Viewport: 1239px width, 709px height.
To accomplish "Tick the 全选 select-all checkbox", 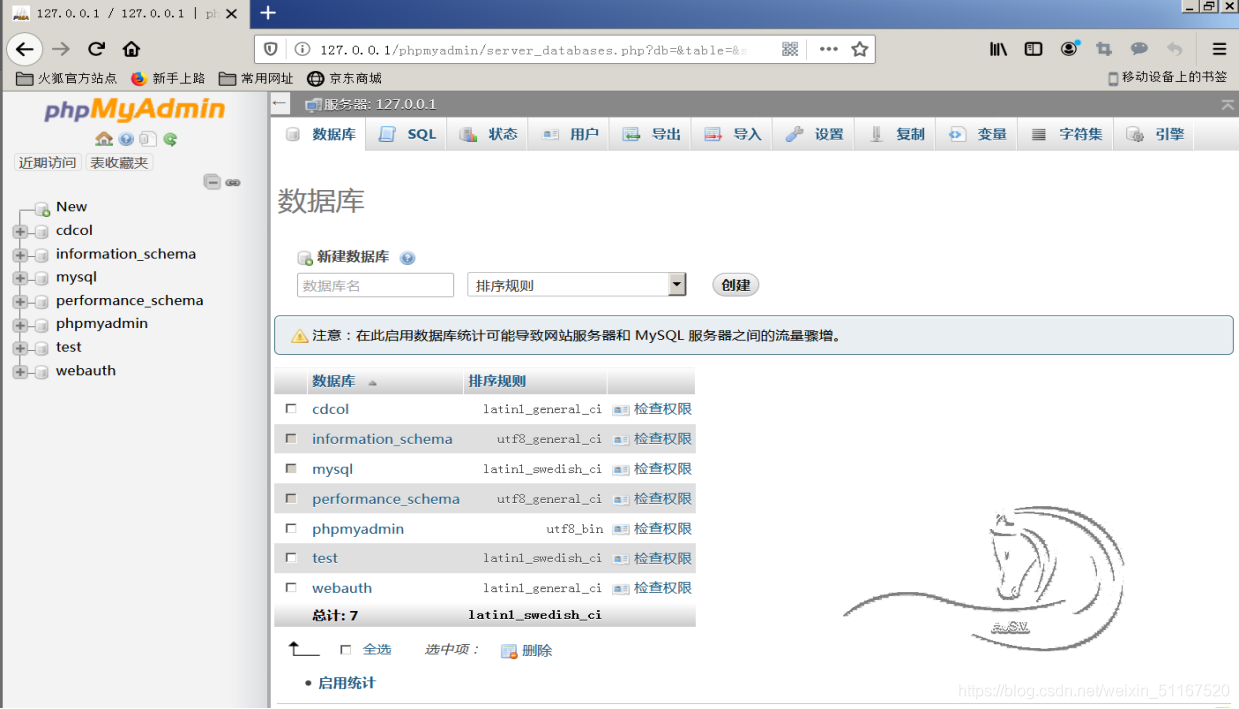I will [346, 650].
